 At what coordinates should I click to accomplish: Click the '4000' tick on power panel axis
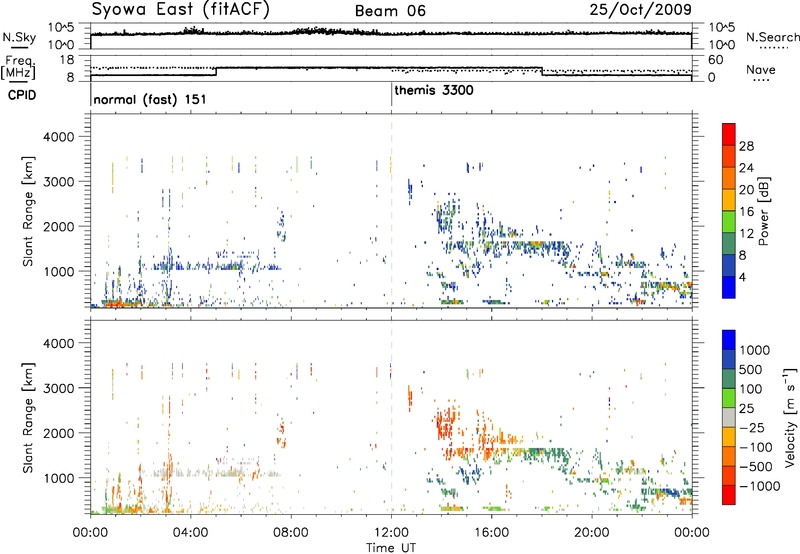pyautogui.click(x=58, y=137)
